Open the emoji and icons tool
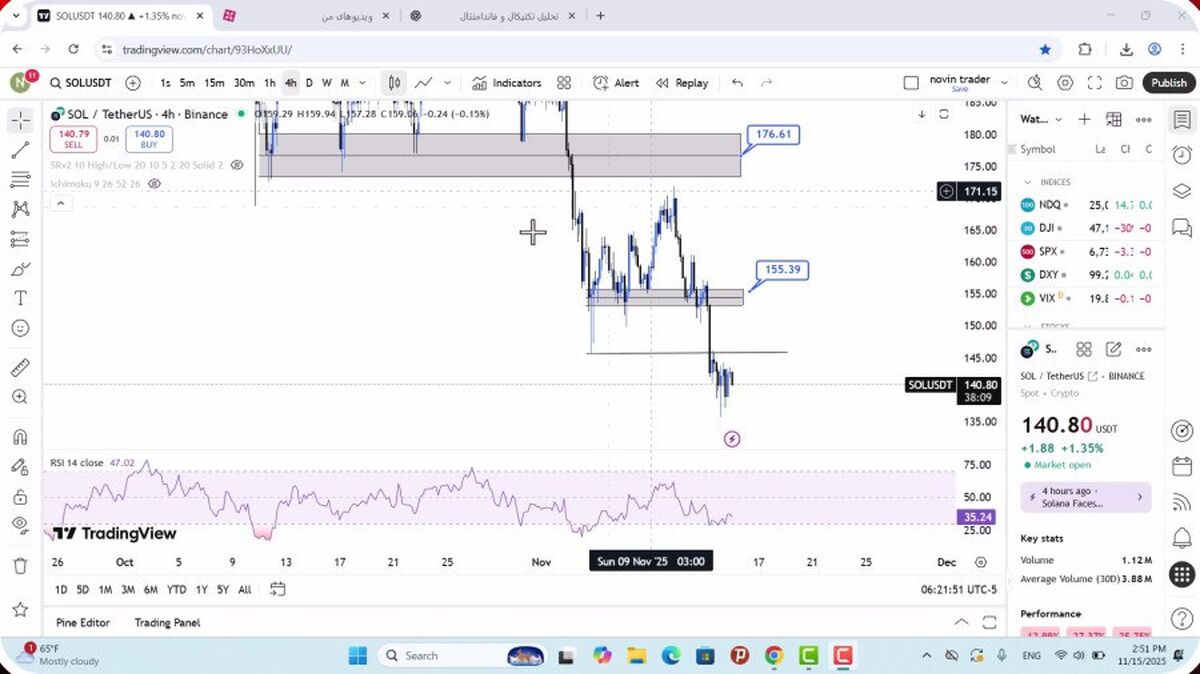Image resolution: width=1200 pixels, height=674 pixels. point(20,328)
